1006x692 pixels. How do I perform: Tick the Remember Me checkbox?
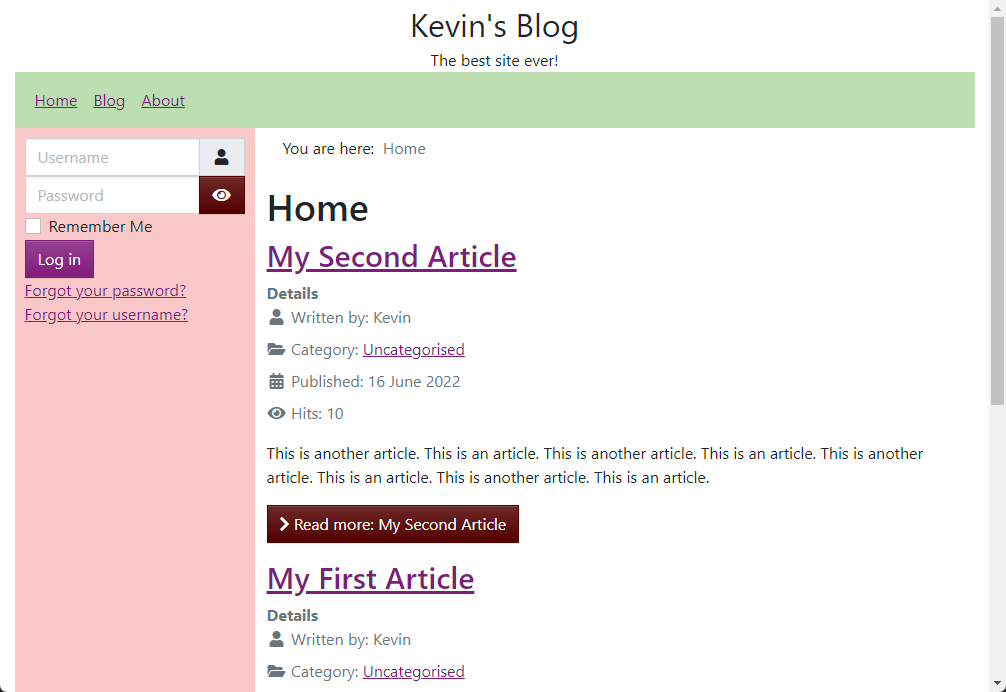click(33, 226)
